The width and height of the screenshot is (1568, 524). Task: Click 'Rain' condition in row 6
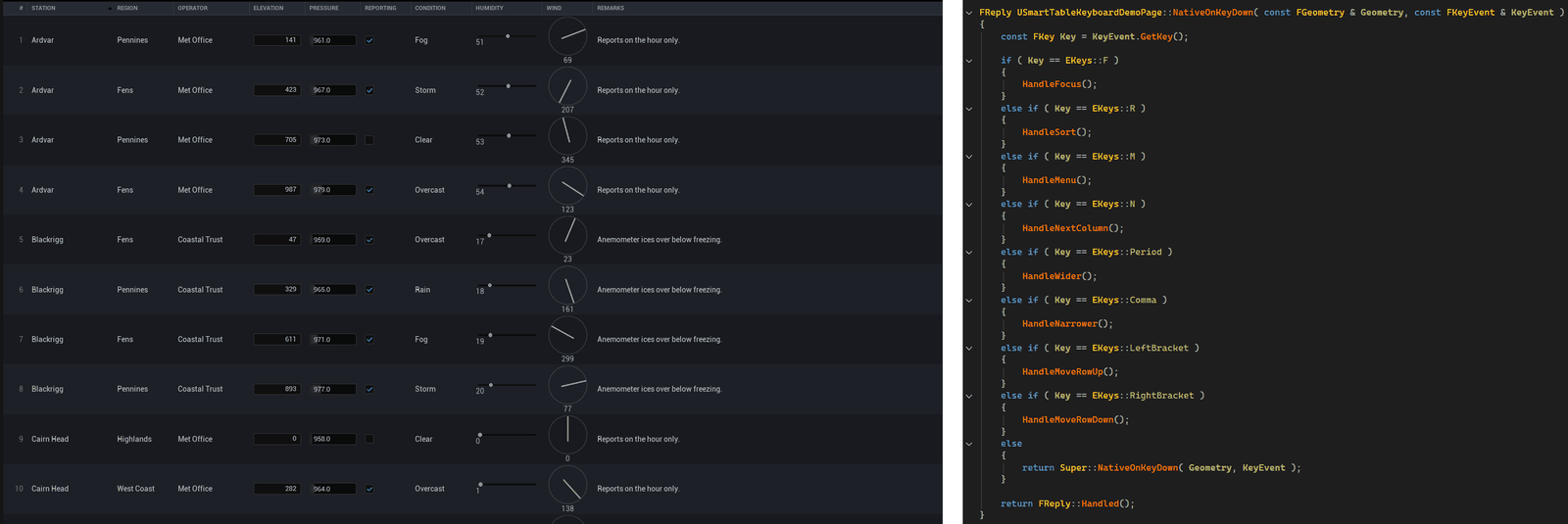pos(422,290)
